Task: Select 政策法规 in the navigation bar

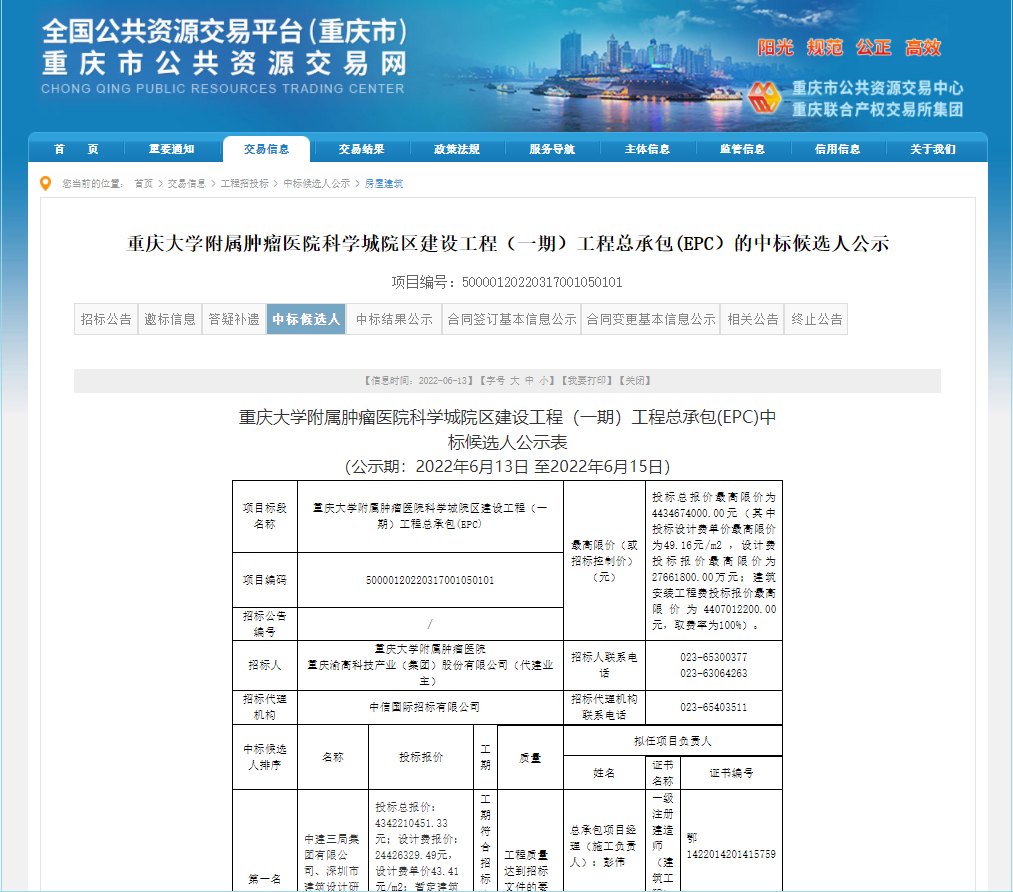Action: [x=456, y=149]
